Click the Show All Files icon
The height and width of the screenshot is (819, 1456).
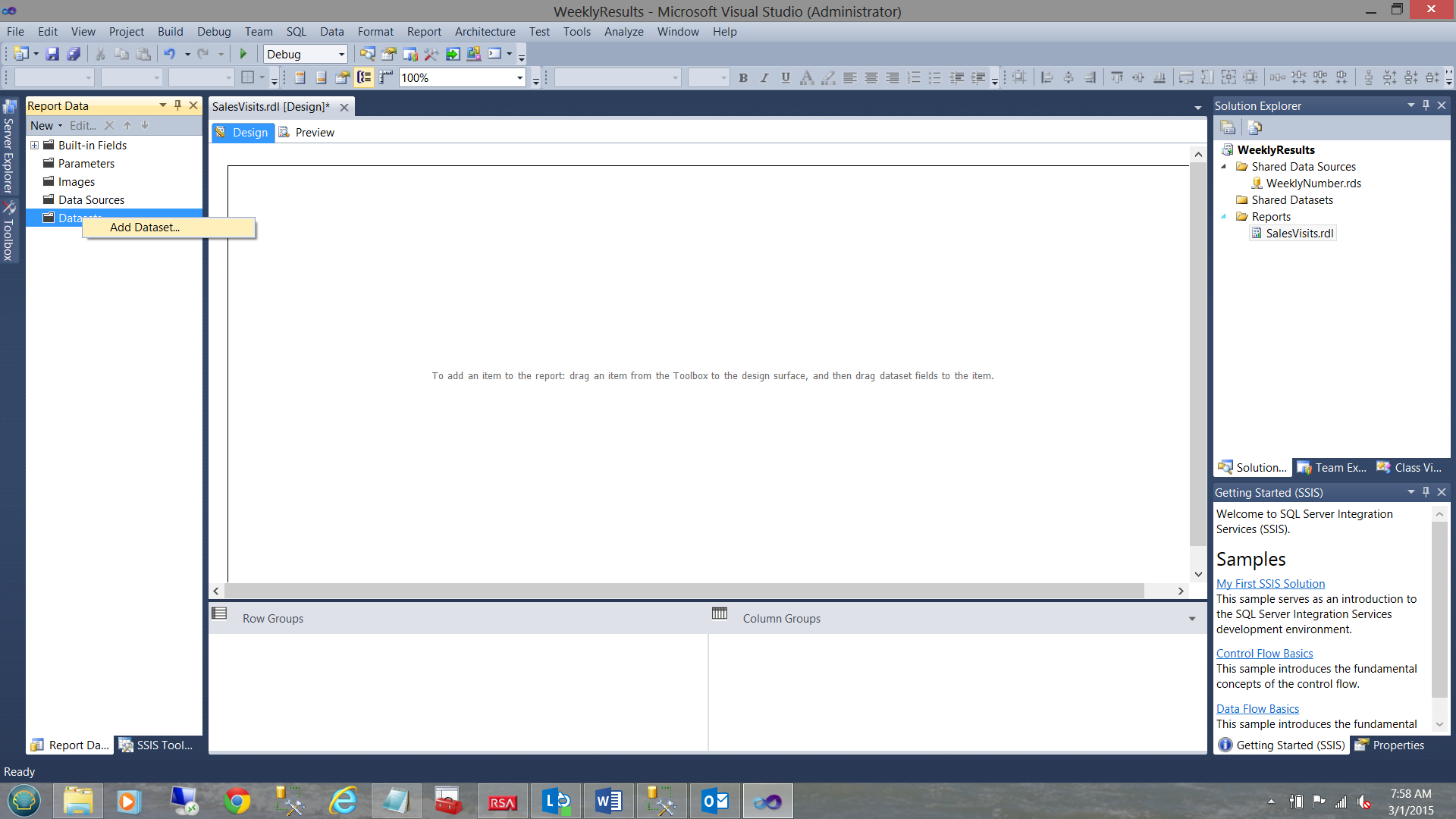tap(1254, 127)
